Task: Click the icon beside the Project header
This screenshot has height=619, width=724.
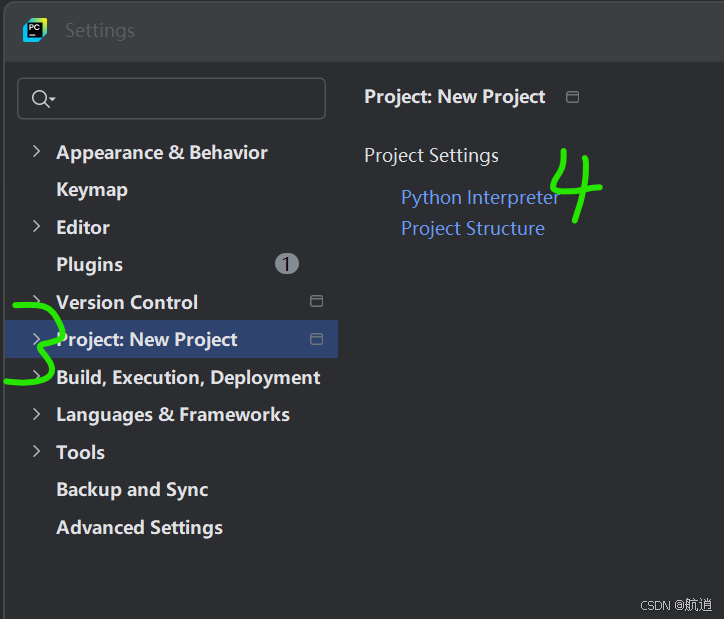Action: [x=572, y=97]
